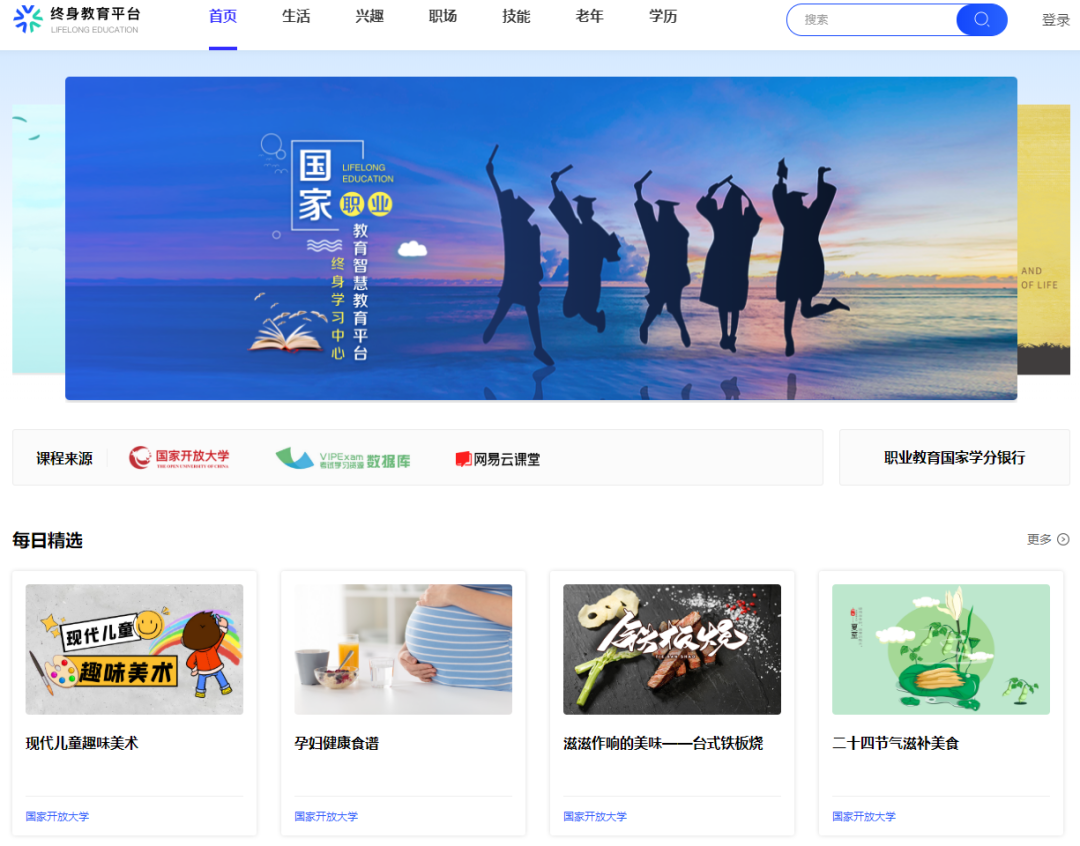
Task: Click the 台式铁板烧 course title
Action: (x=663, y=743)
